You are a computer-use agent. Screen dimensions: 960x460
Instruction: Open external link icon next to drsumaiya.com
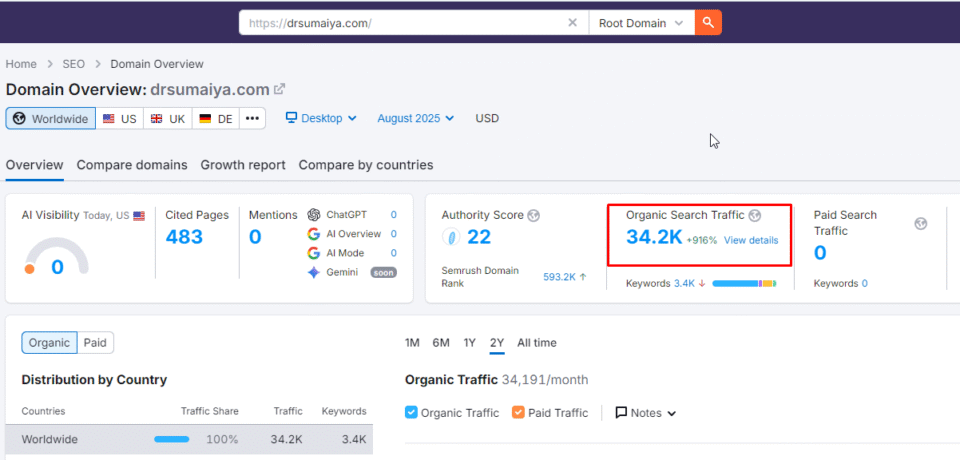click(280, 90)
